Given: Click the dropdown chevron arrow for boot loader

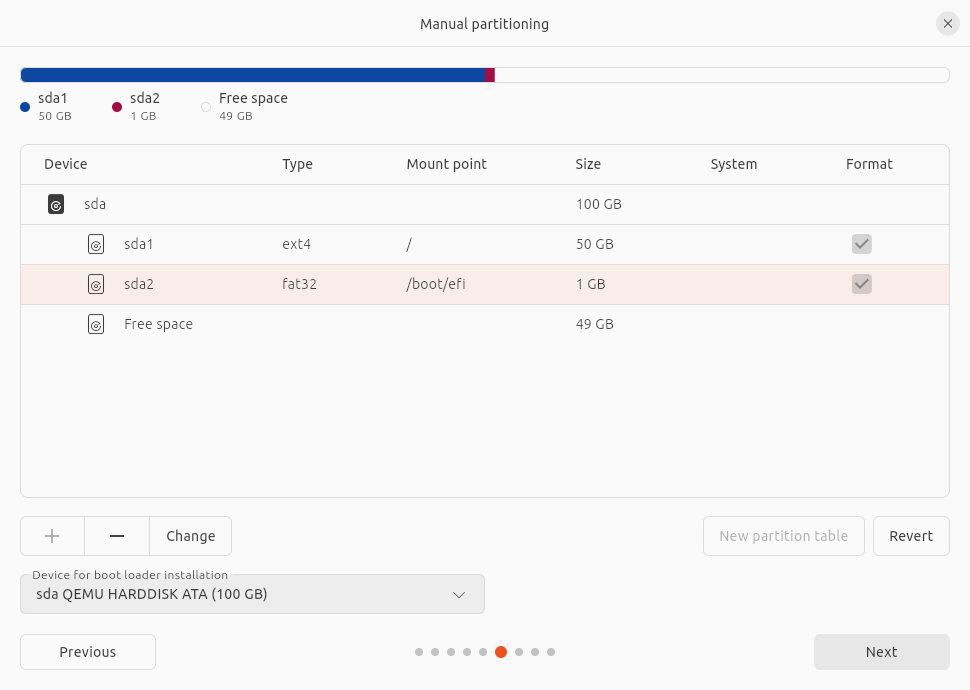Looking at the screenshot, I should (x=458, y=595).
